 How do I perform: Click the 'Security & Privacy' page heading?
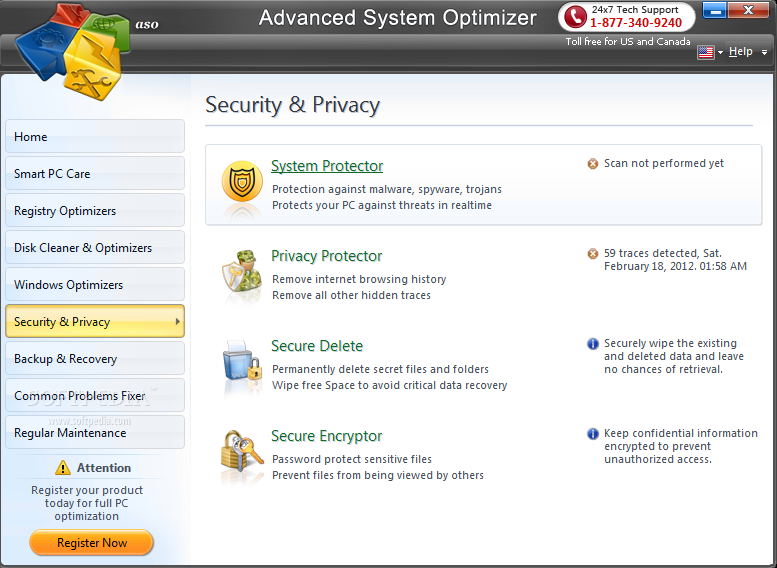pos(292,105)
